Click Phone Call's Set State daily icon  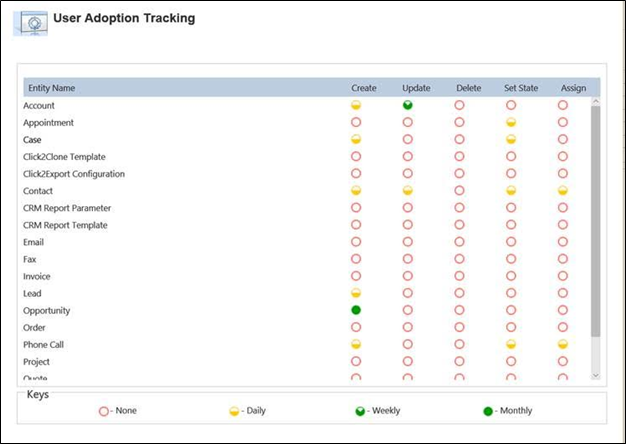(x=511, y=344)
